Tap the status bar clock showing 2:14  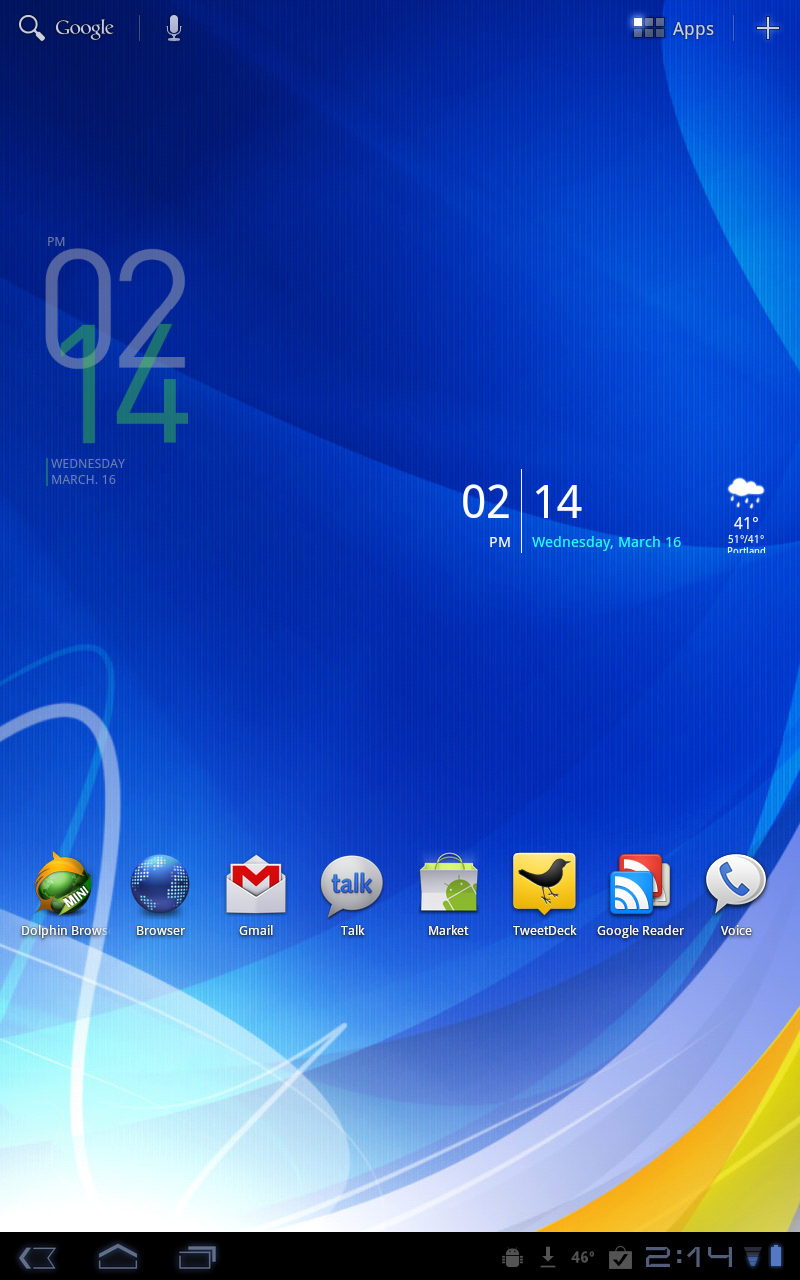coord(689,1257)
